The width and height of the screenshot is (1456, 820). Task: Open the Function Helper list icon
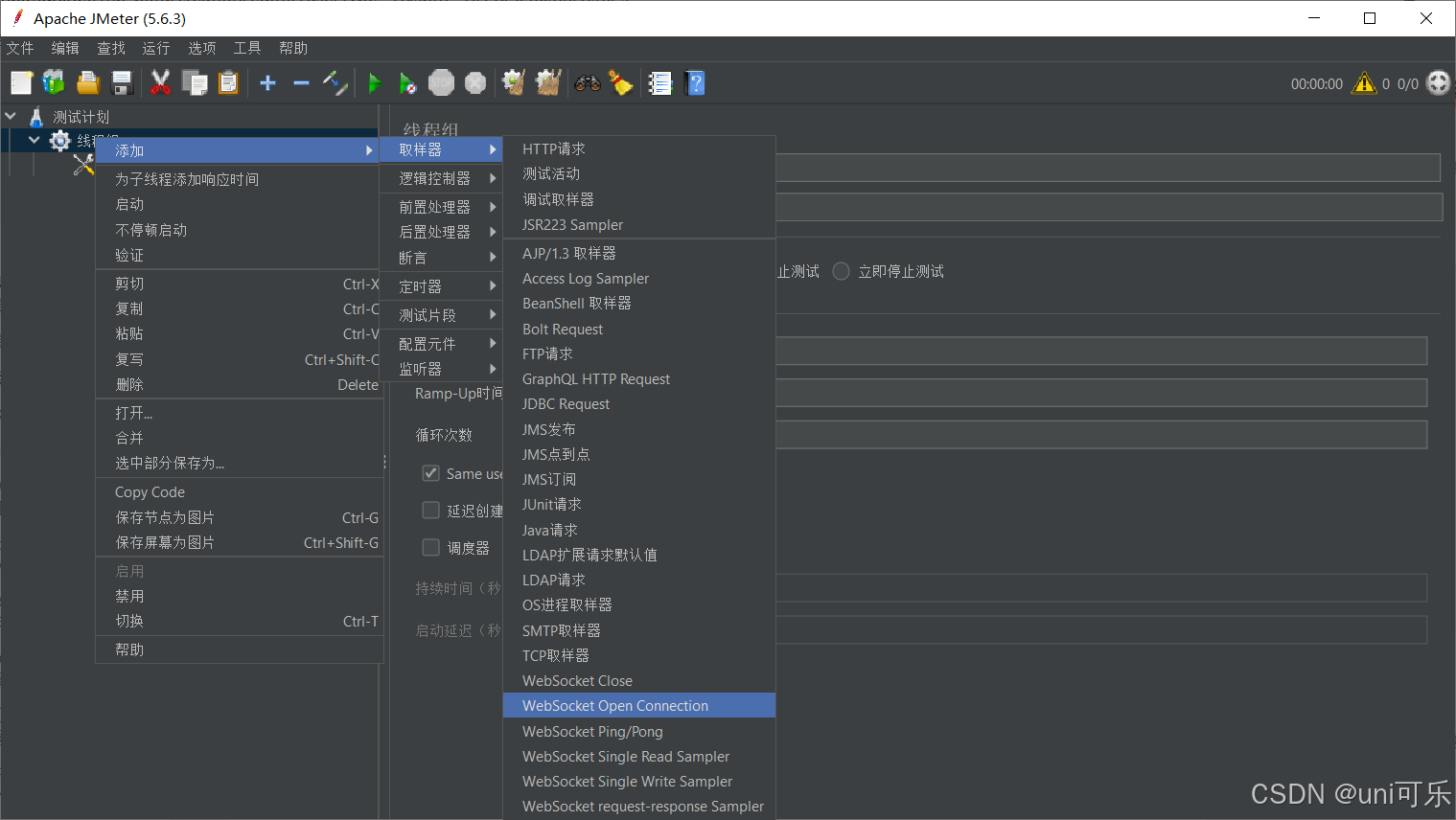click(660, 83)
